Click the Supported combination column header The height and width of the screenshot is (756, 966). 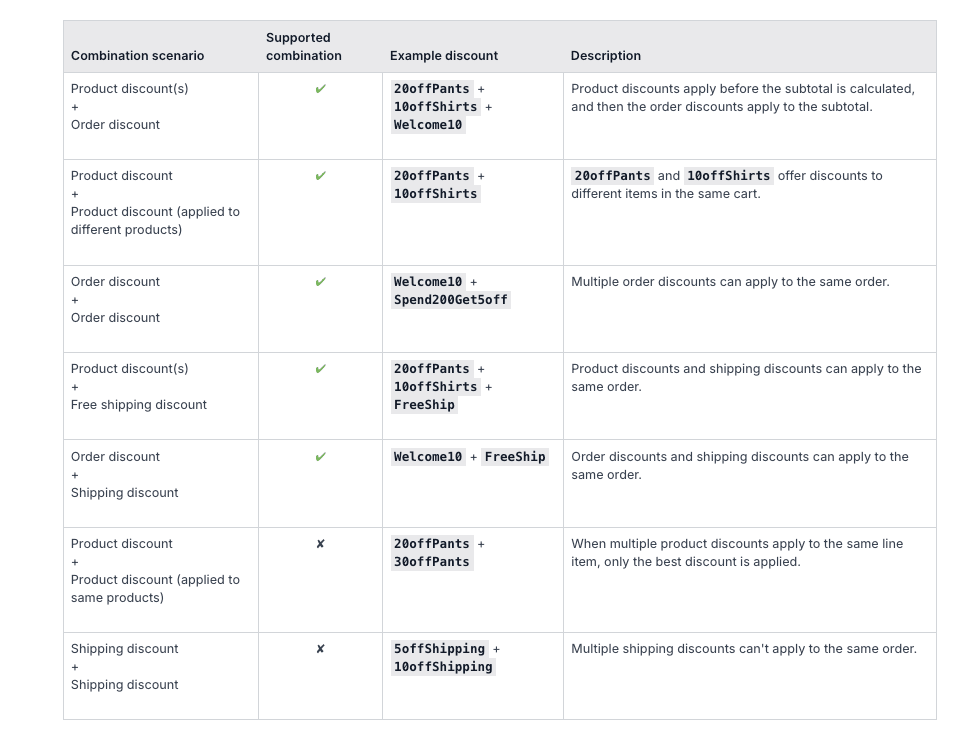tap(304, 47)
